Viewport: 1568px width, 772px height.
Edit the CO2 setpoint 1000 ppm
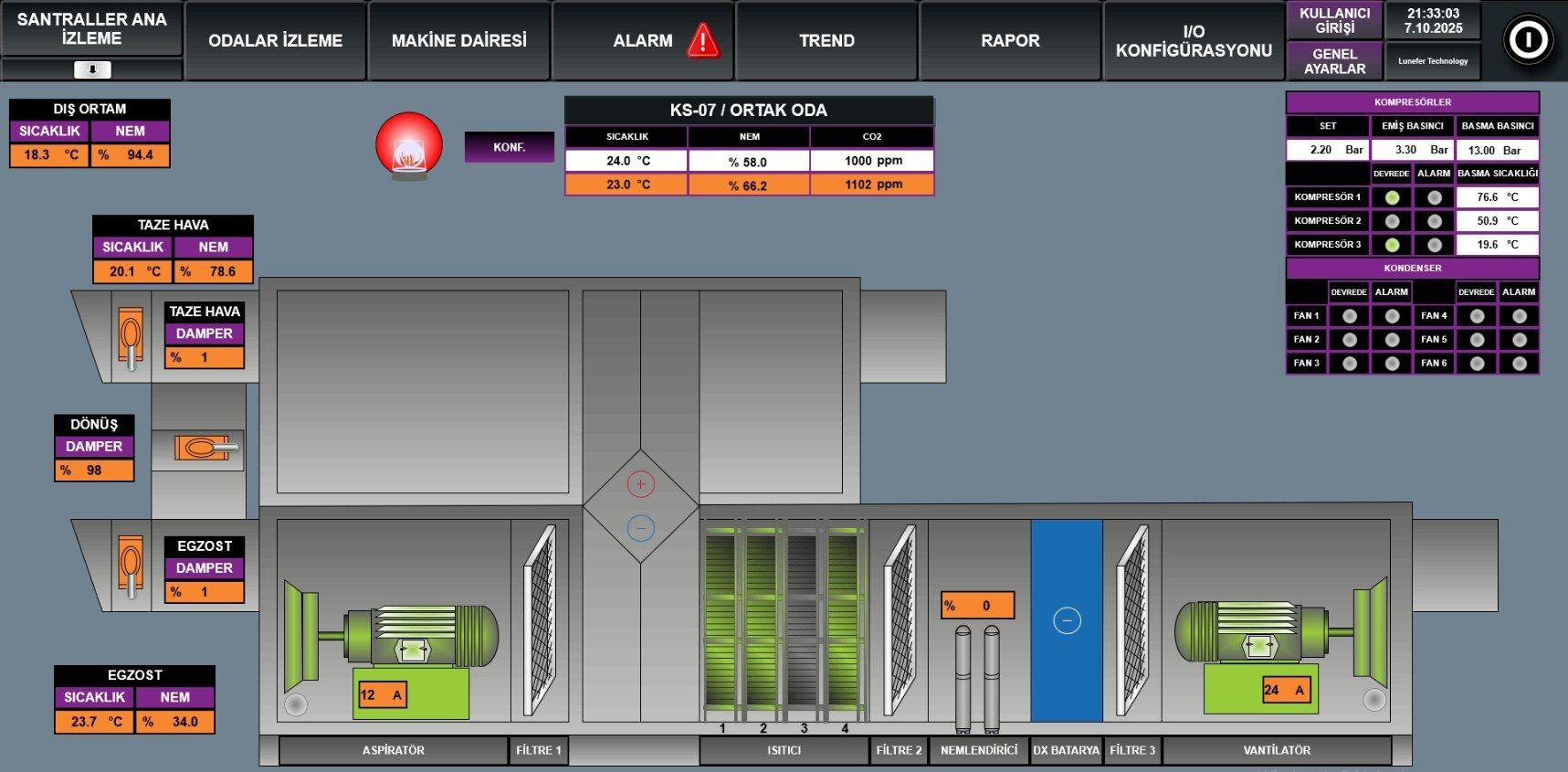pos(872,161)
